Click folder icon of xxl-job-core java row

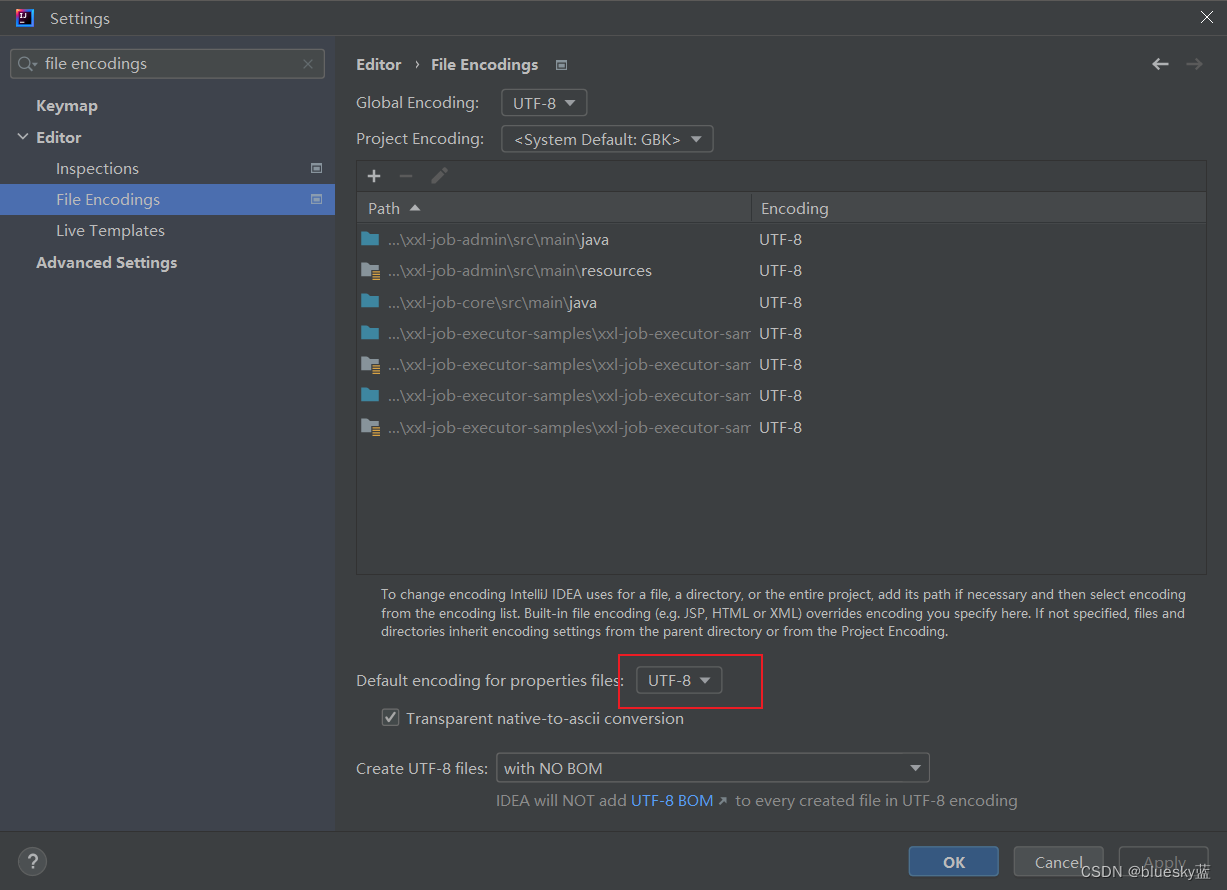click(x=370, y=301)
